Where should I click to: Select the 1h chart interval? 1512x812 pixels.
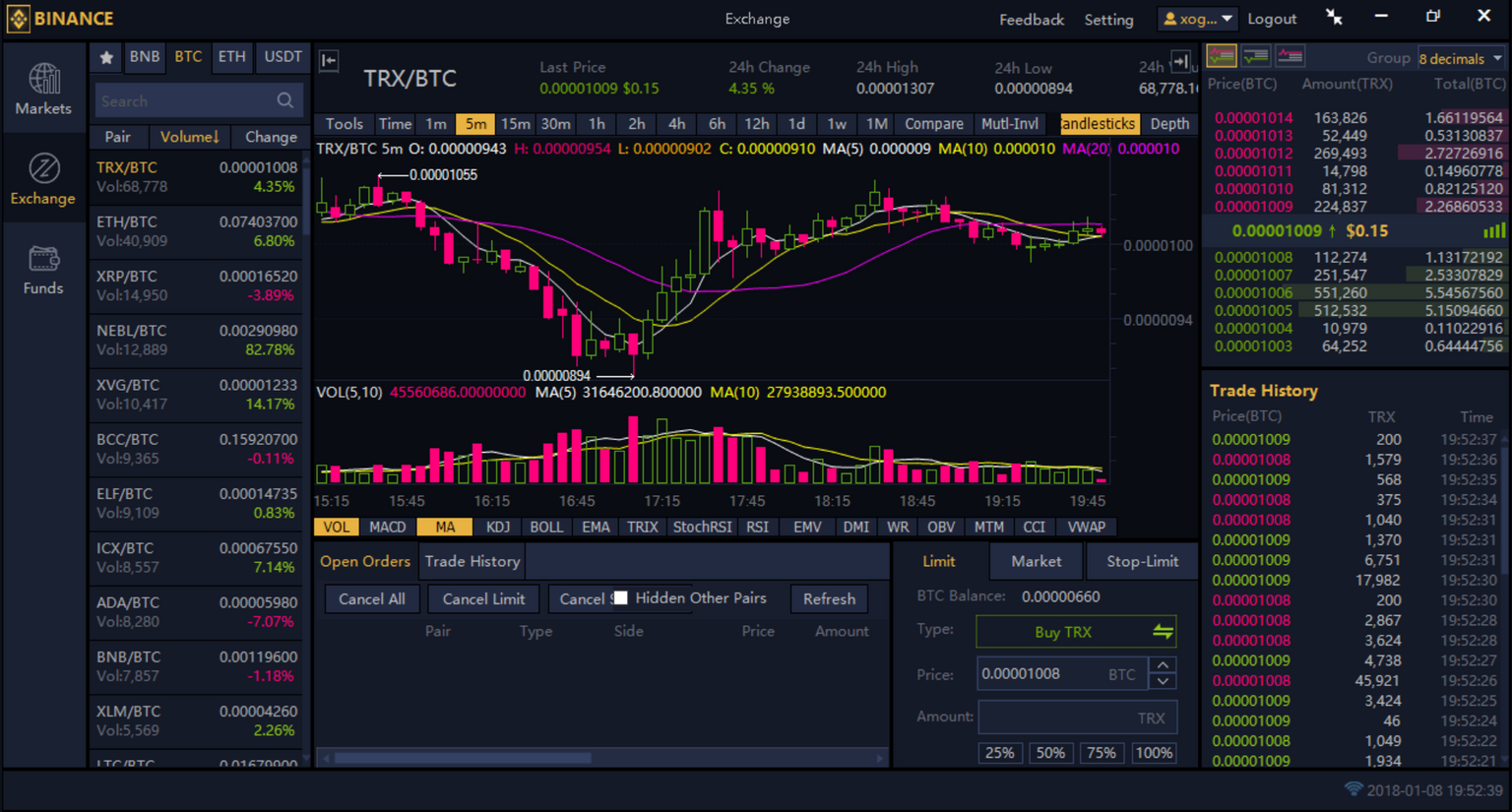point(597,123)
